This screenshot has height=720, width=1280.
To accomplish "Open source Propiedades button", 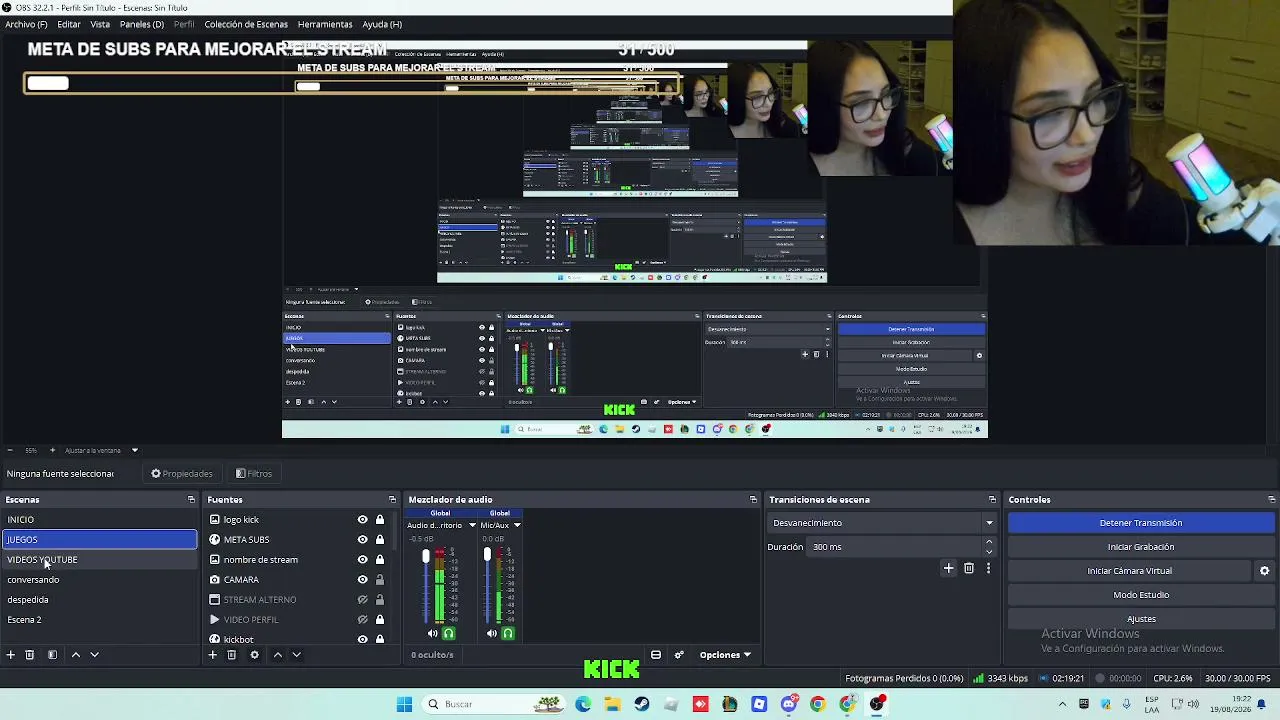I will pos(182,474).
